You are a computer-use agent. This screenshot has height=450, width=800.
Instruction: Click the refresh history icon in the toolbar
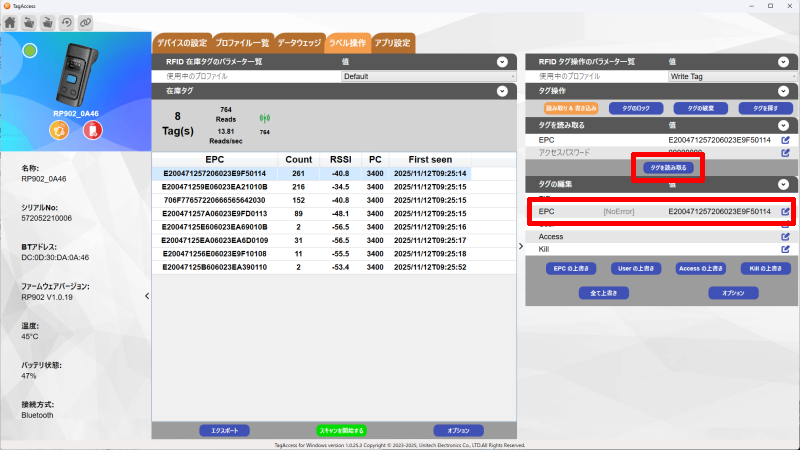(66, 21)
